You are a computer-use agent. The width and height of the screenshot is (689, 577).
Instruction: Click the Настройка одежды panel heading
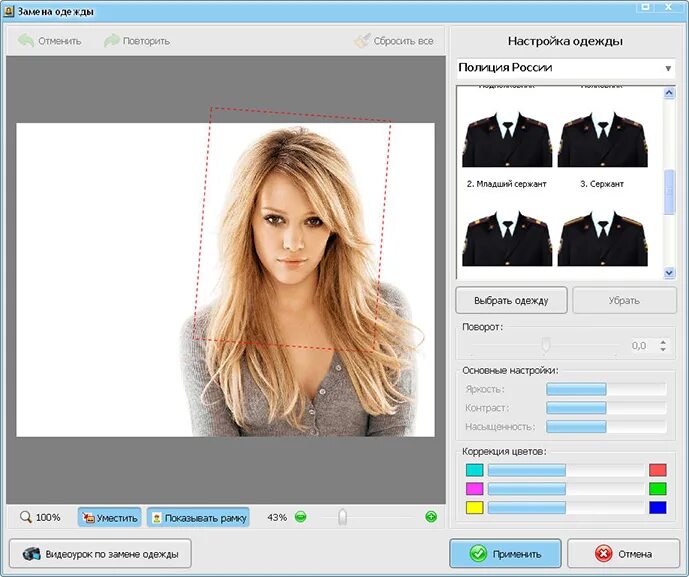pos(565,41)
